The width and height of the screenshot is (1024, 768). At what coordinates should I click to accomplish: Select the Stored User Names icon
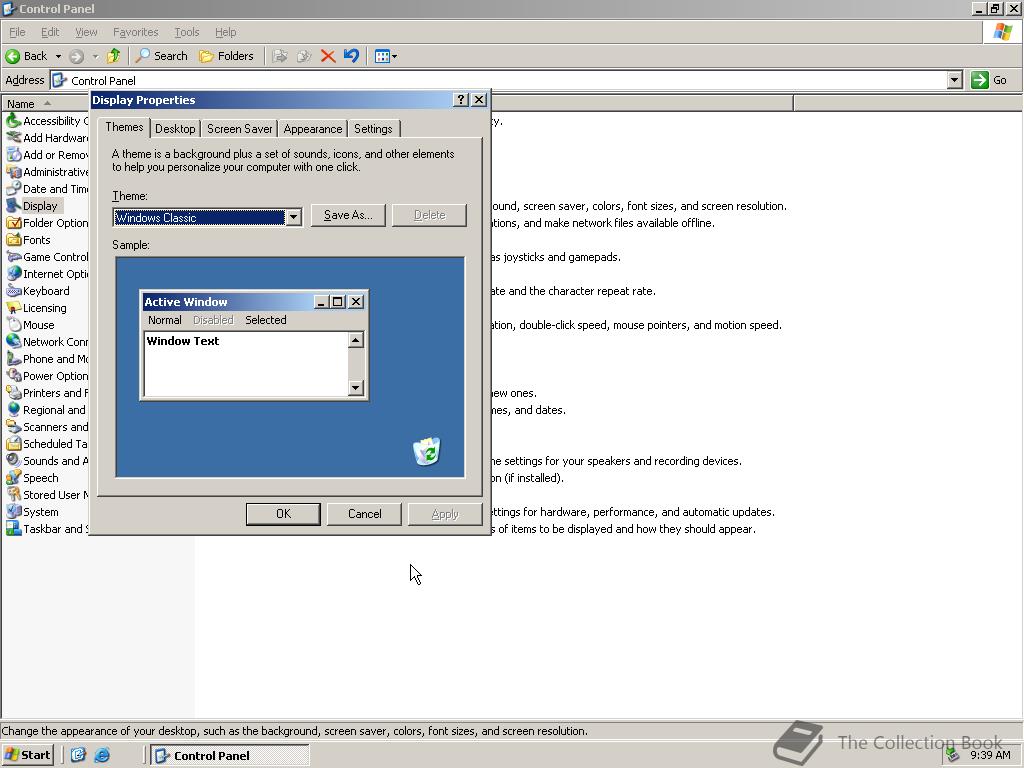(13, 494)
